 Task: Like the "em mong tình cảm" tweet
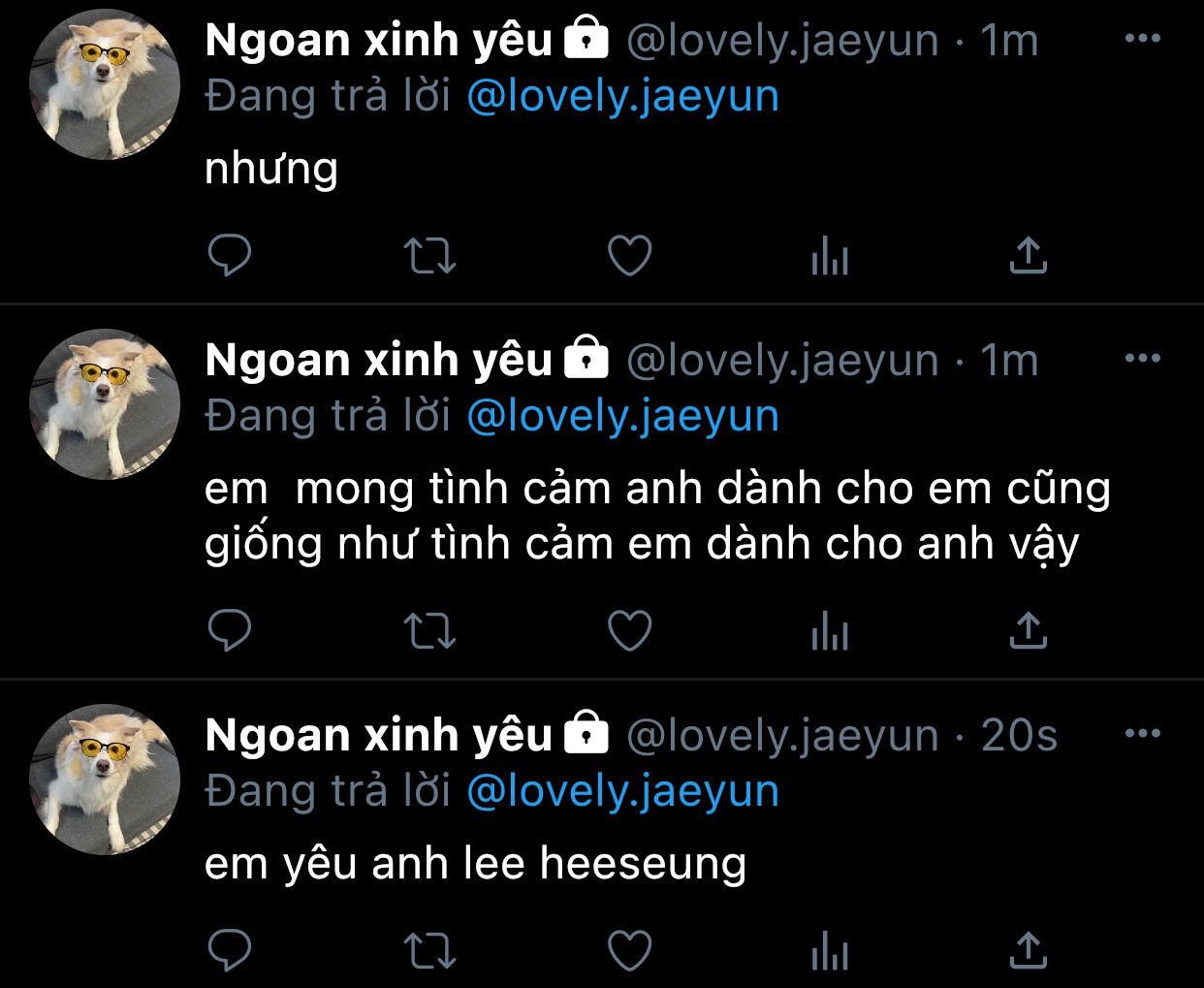(629, 631)
